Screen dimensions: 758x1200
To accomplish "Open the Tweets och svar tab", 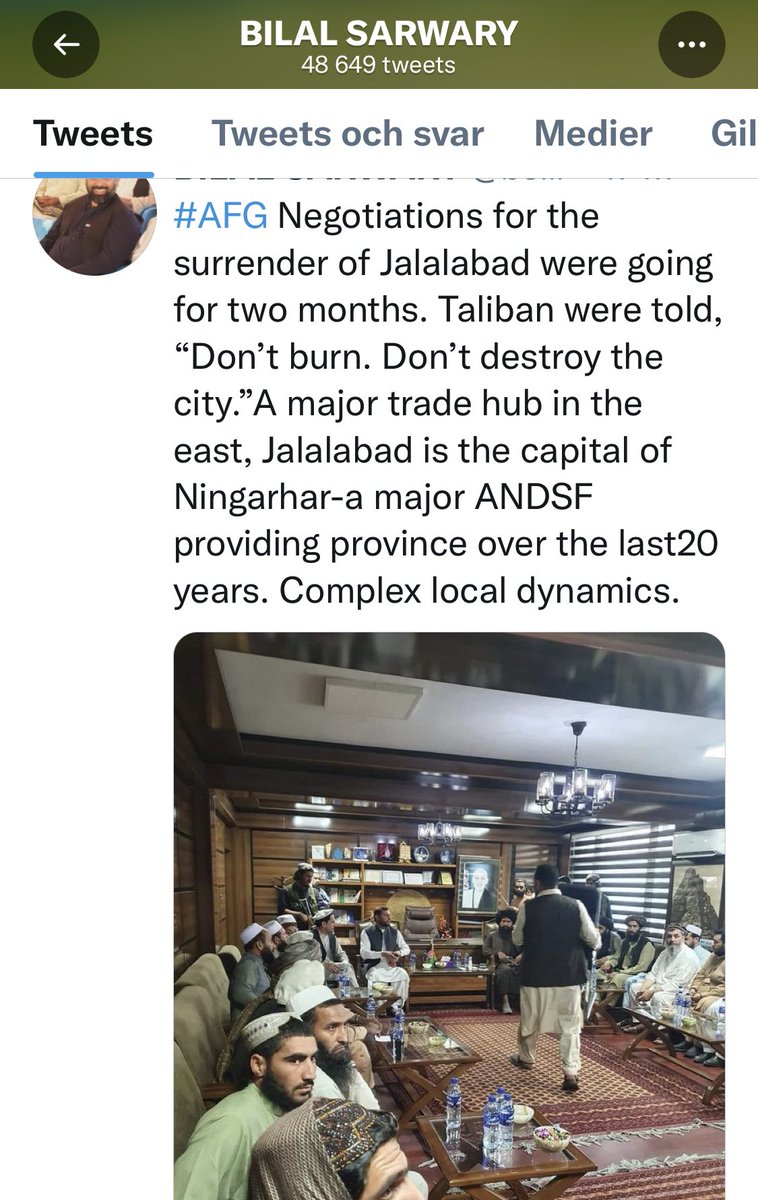I will tap(347, 133).
